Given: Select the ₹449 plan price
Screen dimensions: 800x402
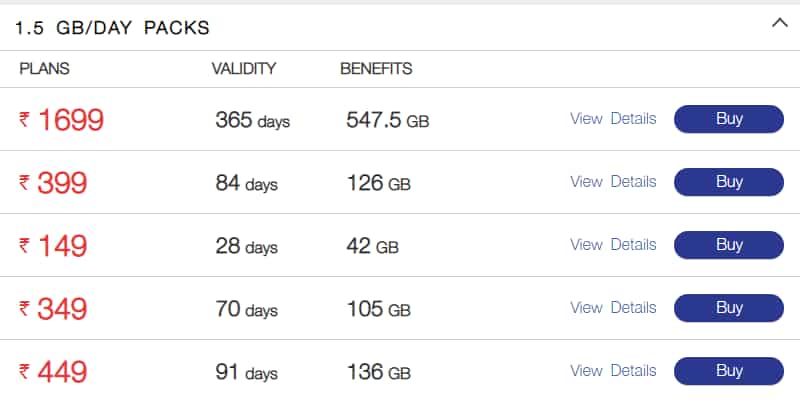Looking at the screenshot, I should [x=53, y=372].
